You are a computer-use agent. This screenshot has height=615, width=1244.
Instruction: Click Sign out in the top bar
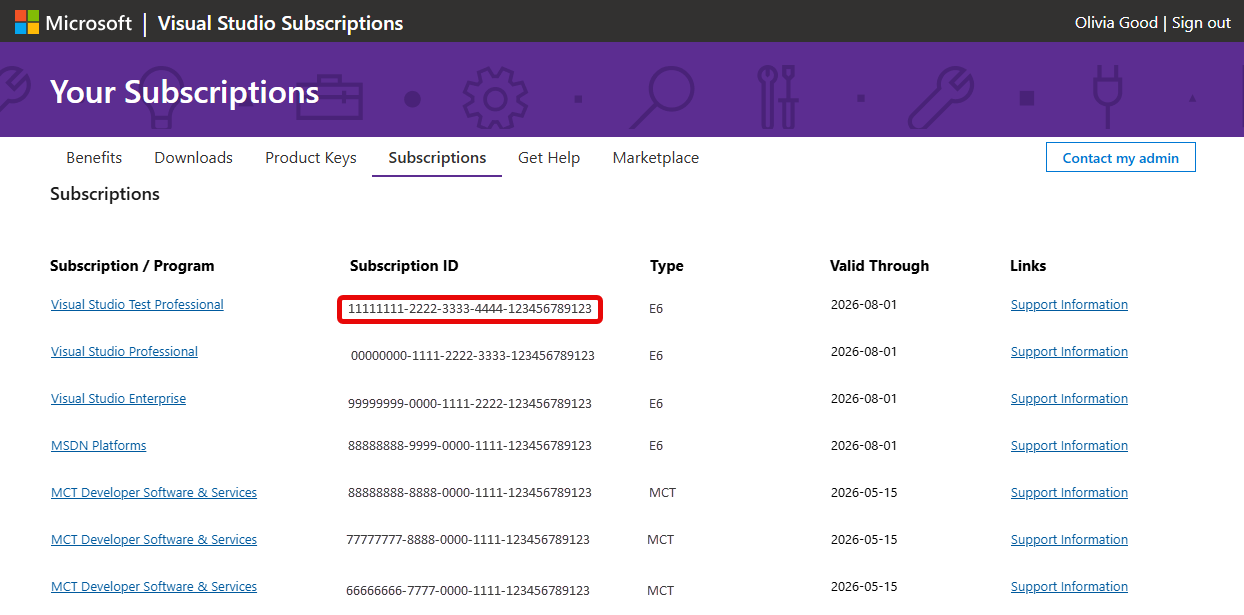coord(1201,22)
